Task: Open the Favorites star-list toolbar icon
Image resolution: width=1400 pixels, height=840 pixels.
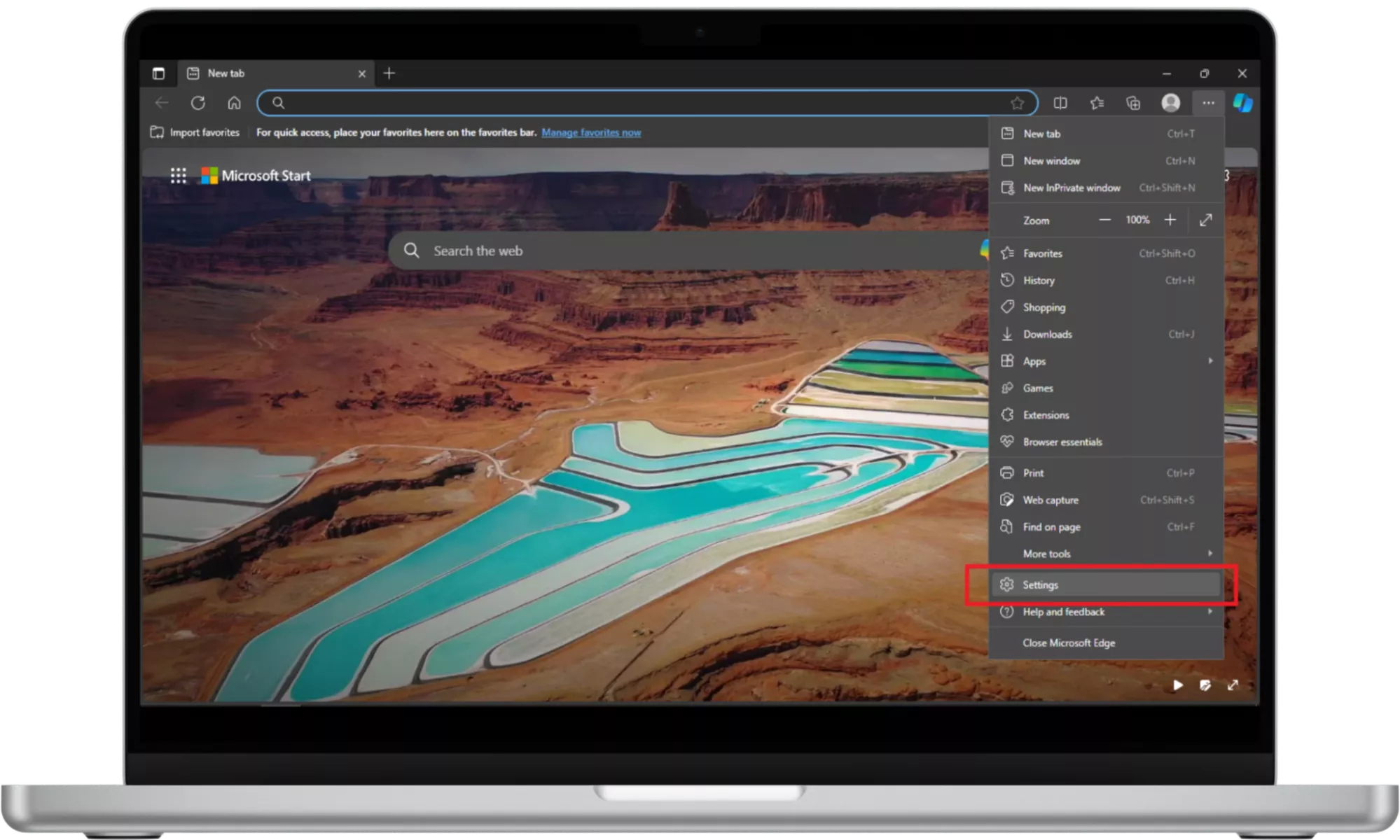Action: (1097, 103)
